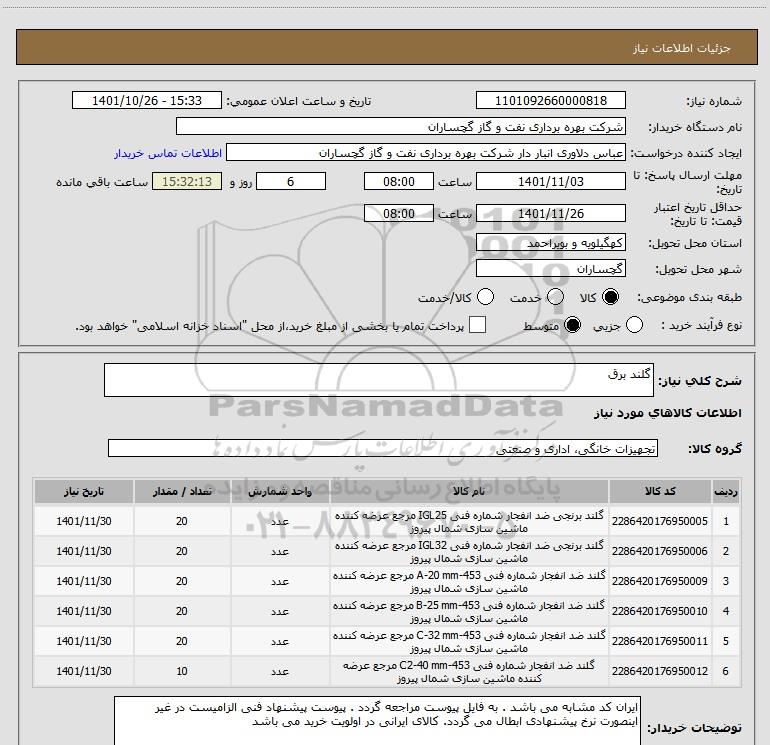Click the A-20 mm-453 gland item name
The width and height of the screenshot is (770, 745).
point(469,582)
